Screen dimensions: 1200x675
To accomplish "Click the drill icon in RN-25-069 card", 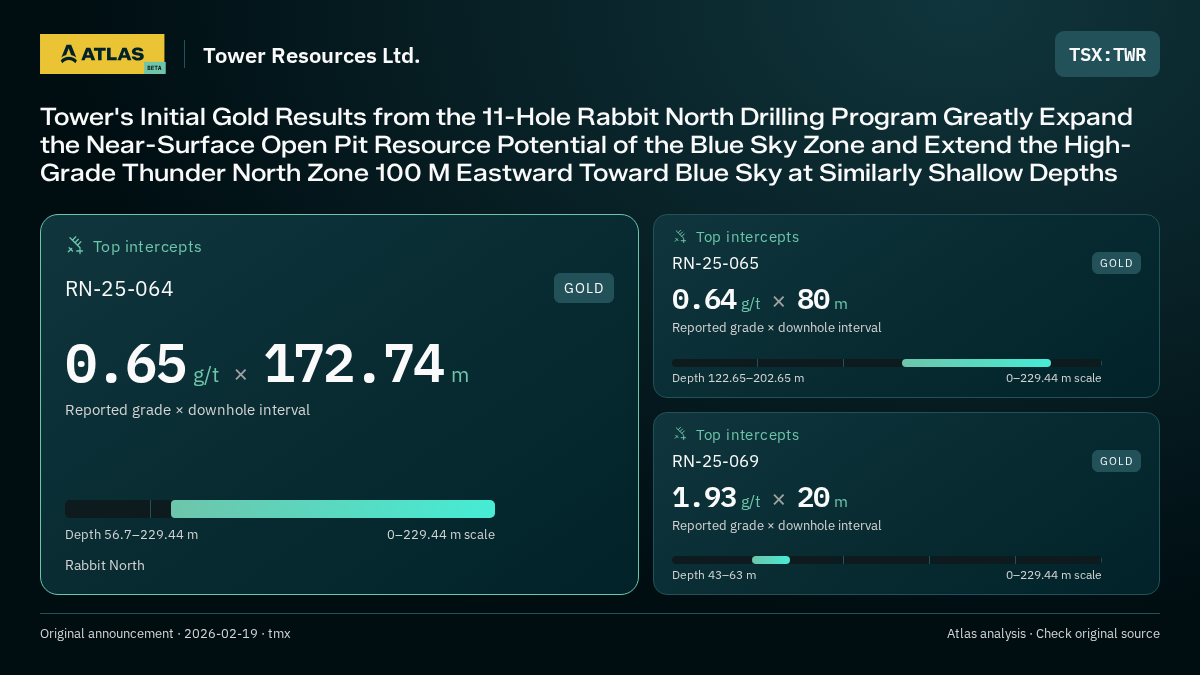I will 680,434.
